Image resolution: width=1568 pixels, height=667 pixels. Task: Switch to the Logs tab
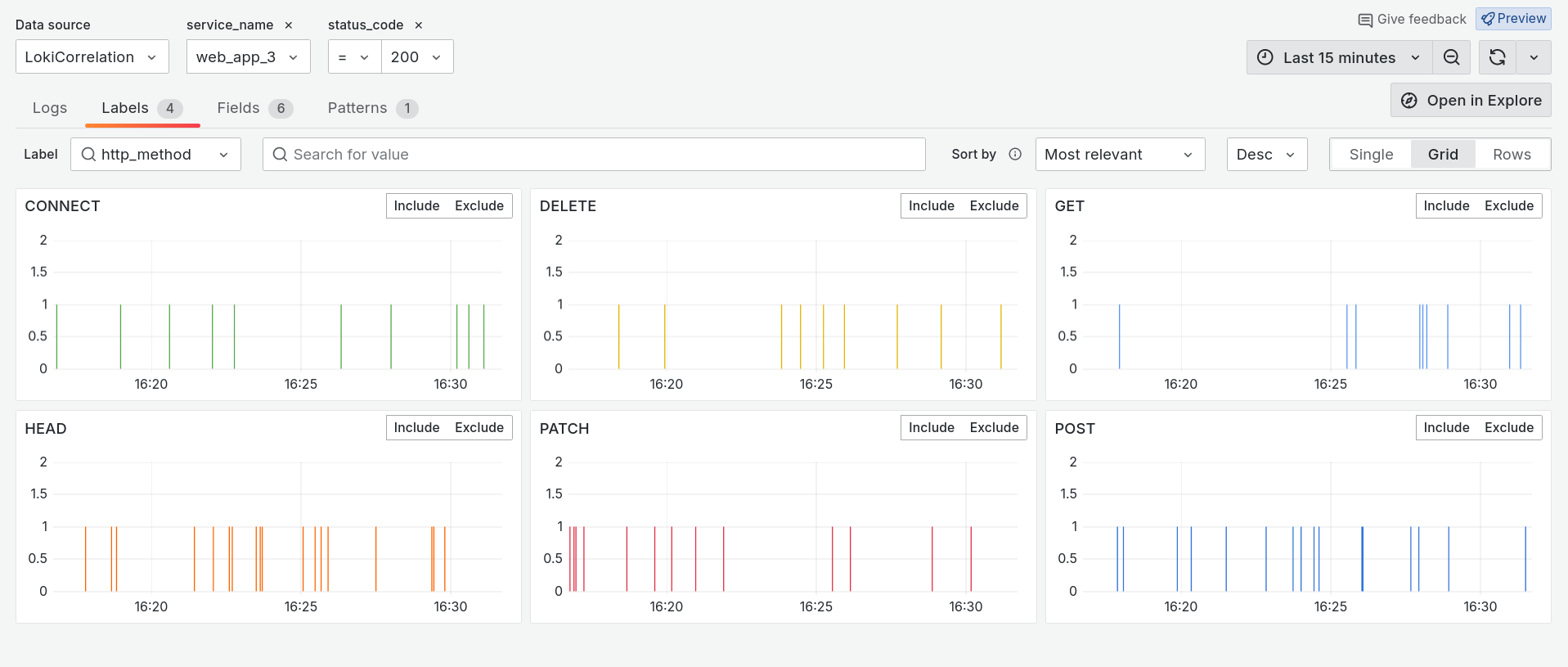click(x=50, y=108)
